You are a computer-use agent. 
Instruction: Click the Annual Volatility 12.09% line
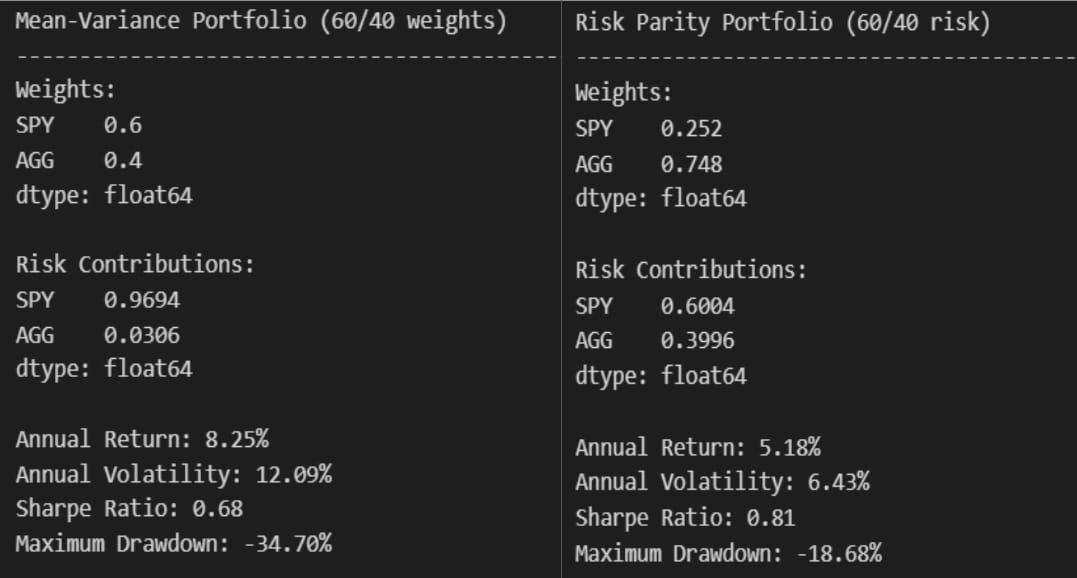click(174, 474)
